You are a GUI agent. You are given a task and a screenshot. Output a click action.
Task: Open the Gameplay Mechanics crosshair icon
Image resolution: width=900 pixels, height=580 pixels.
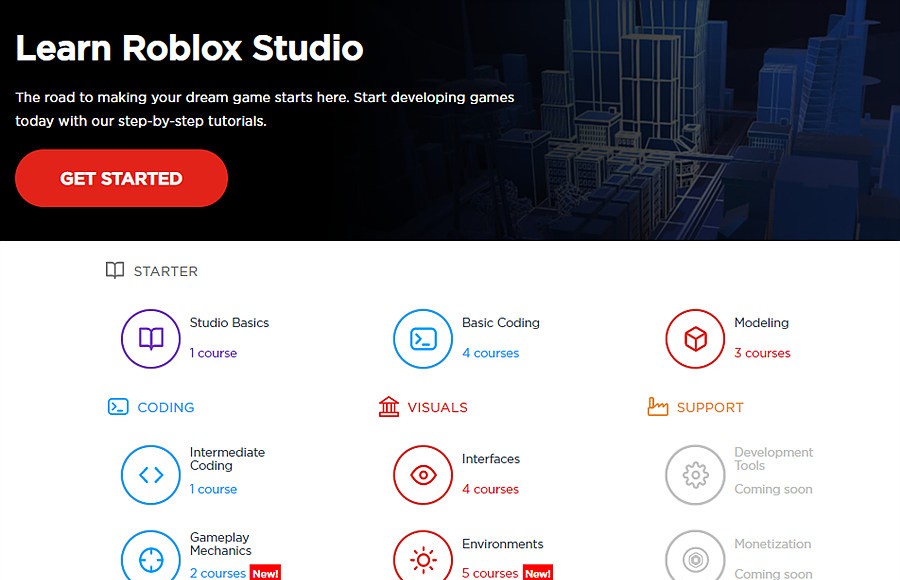[x=151, y=556]
